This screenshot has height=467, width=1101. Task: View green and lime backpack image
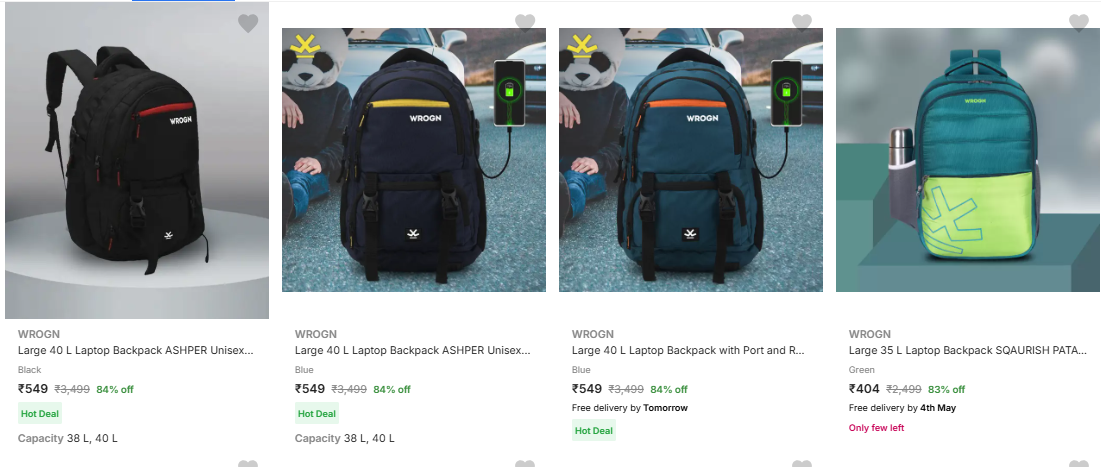[968, 160]
